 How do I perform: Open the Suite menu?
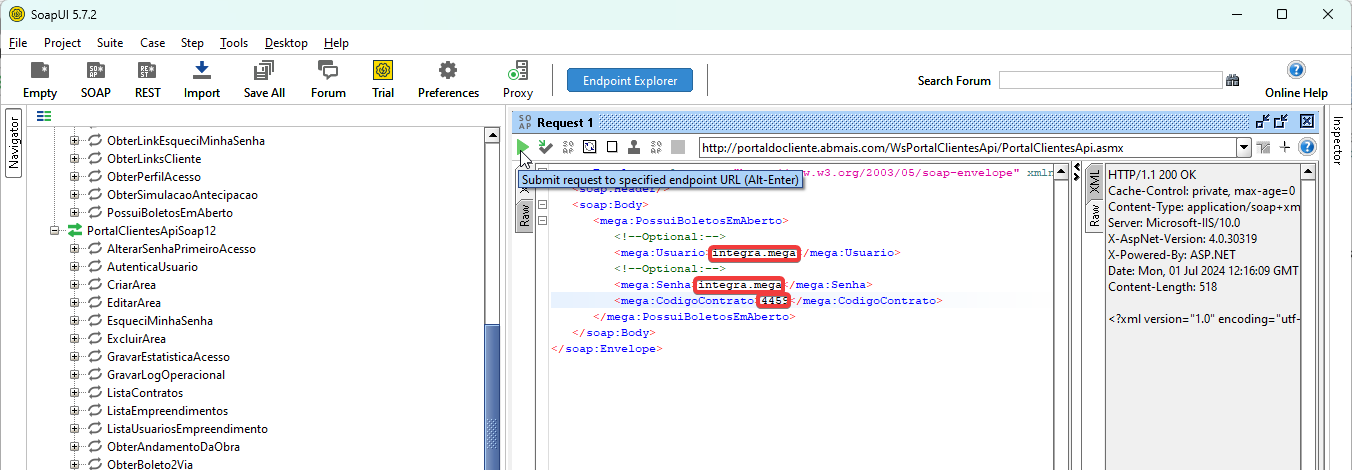(x=110, y=43)
